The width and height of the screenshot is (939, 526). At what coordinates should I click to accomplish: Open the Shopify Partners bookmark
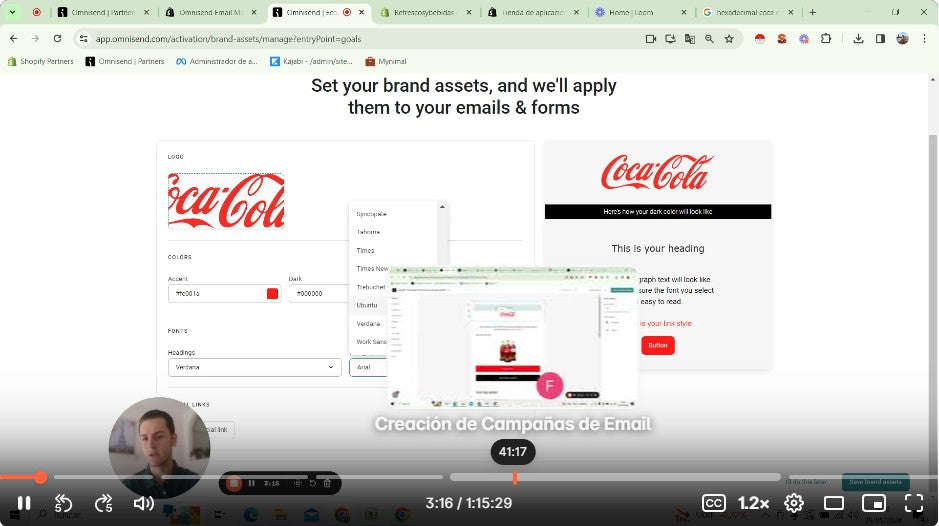pos(40,61)
